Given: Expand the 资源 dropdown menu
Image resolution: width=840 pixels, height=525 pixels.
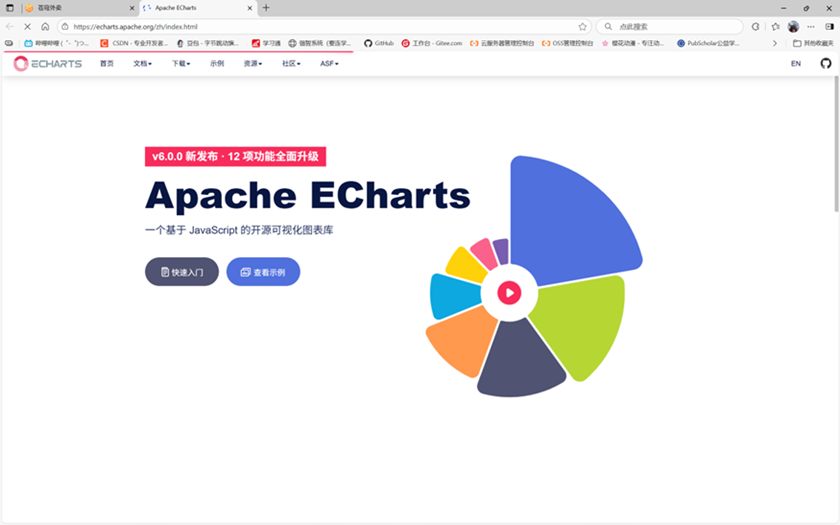Looking at the screenshot, I should pos(253,64).
